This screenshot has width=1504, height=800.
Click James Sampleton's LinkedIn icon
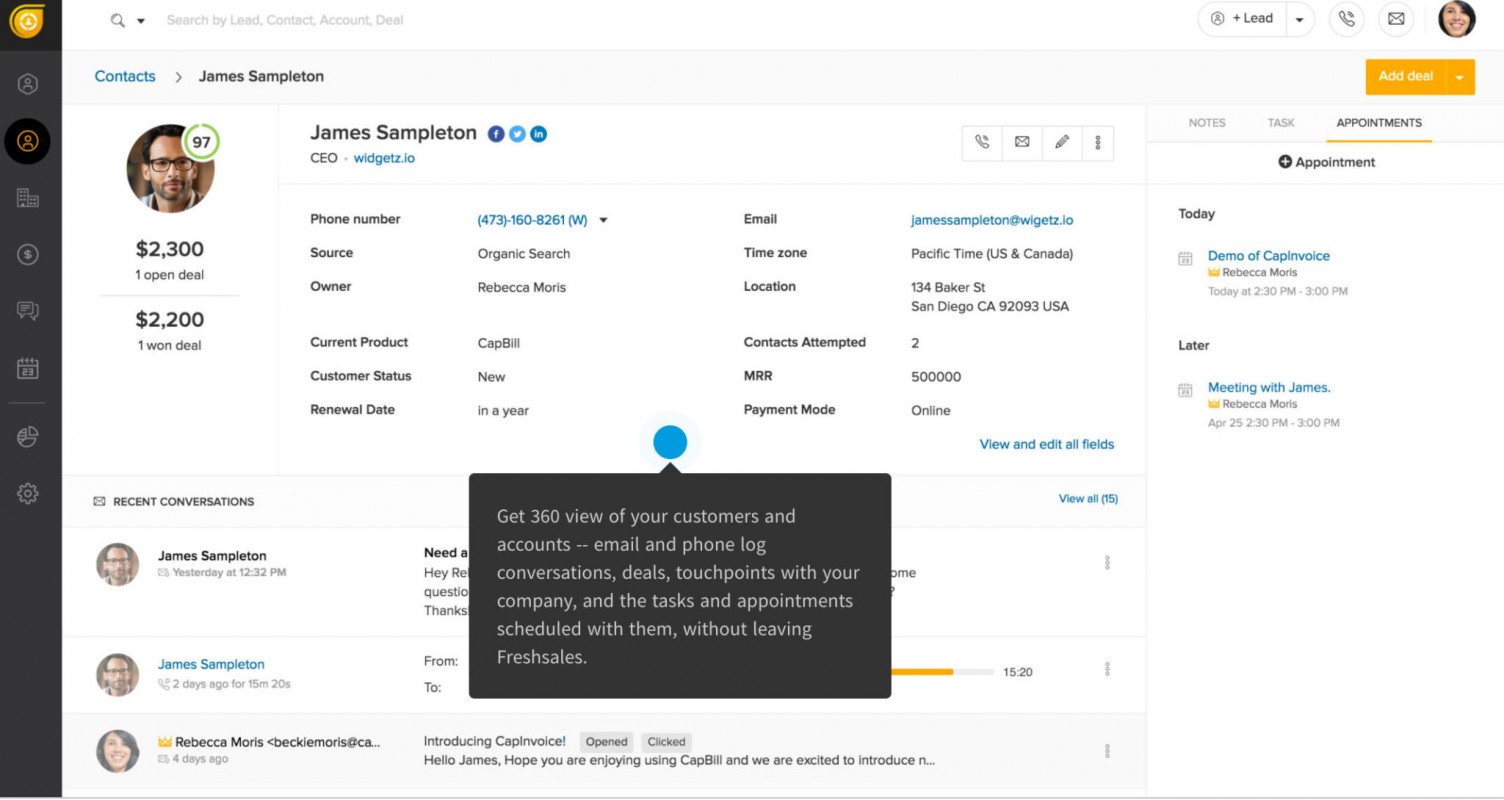point(538,134)
